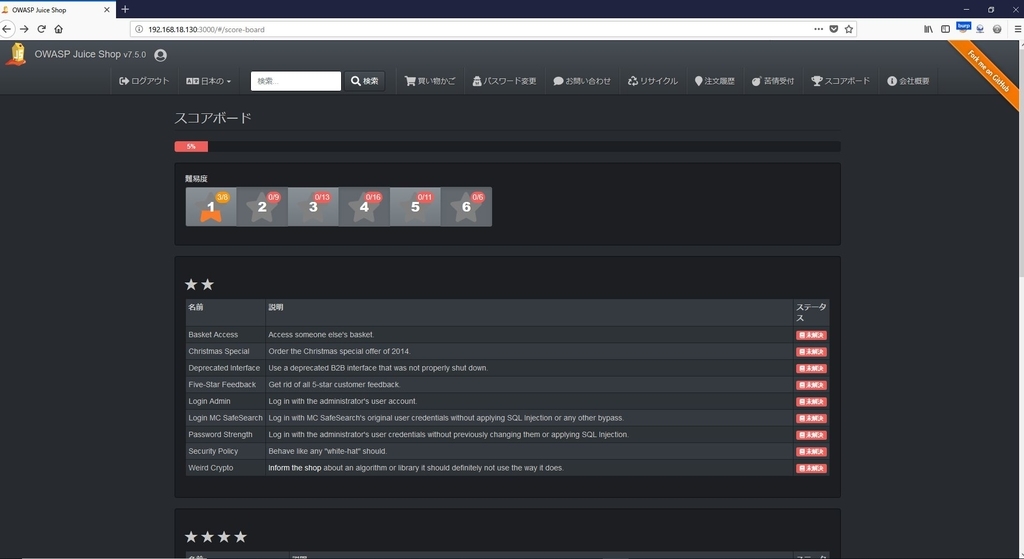The image size is (1024, 559).
Task: Toggle difficulty 5 star filter
Action: click(415, 206)
